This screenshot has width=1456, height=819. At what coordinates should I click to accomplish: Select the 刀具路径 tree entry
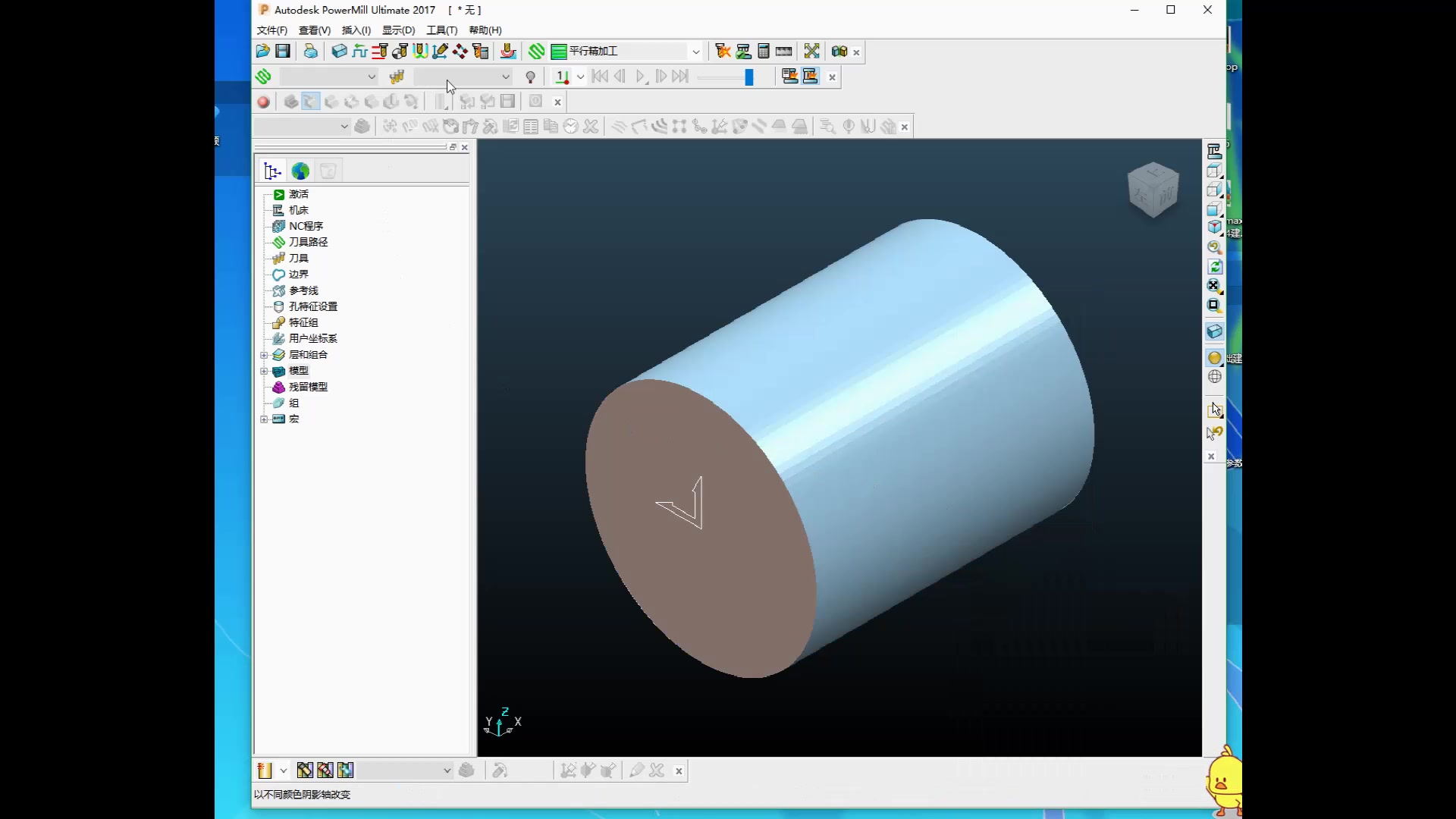pos(308,242)
